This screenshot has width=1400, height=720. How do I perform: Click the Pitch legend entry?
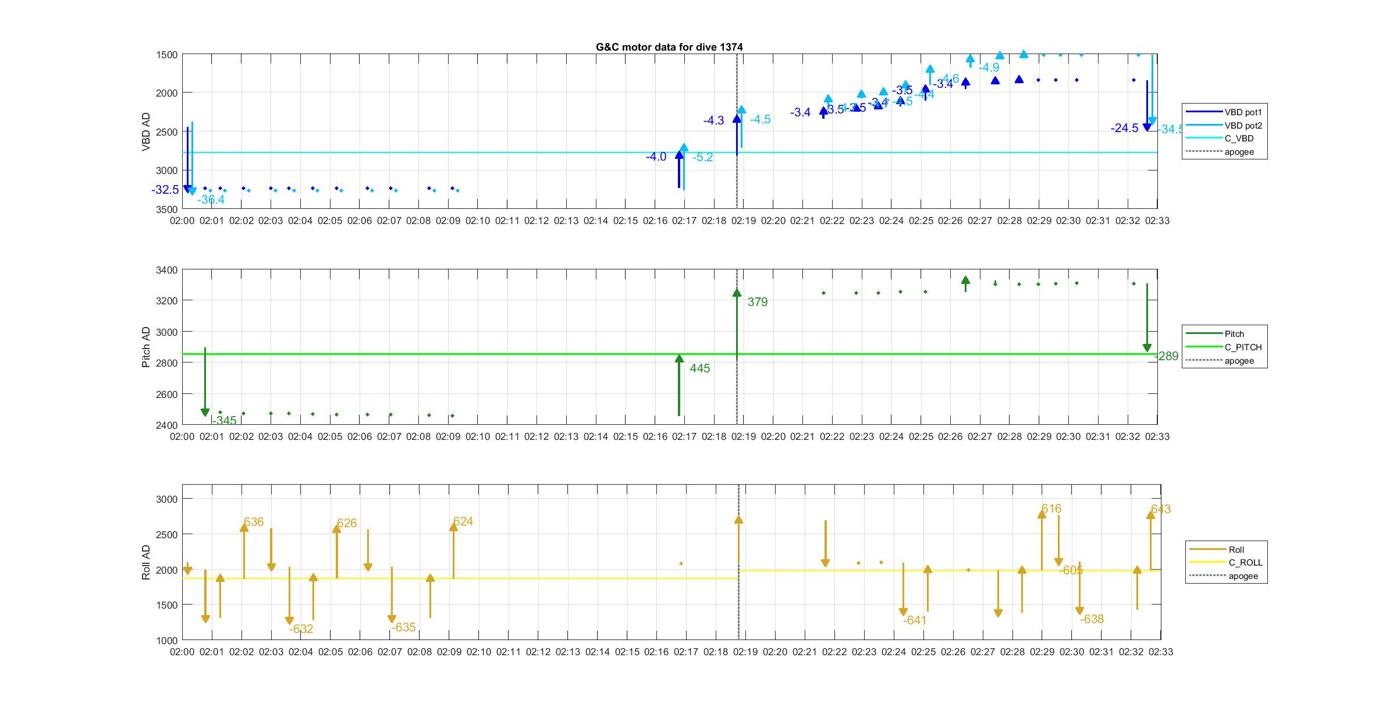pos(1234,334)
